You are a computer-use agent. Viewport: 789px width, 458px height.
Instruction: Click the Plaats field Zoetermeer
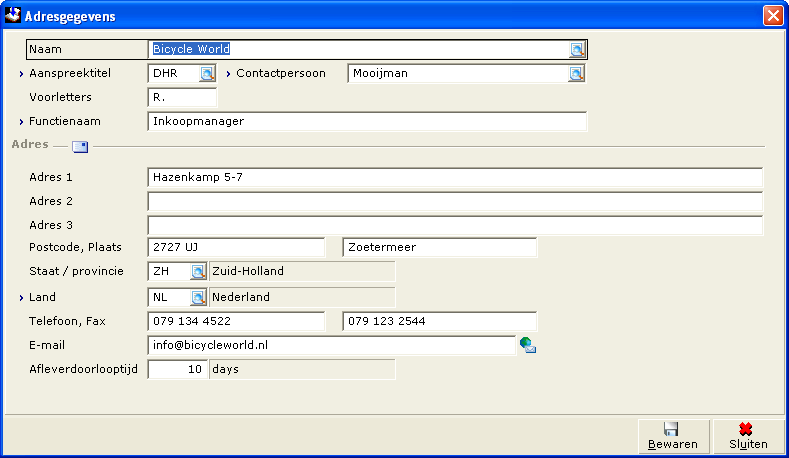pyautogui.click(x=440, y=247)
